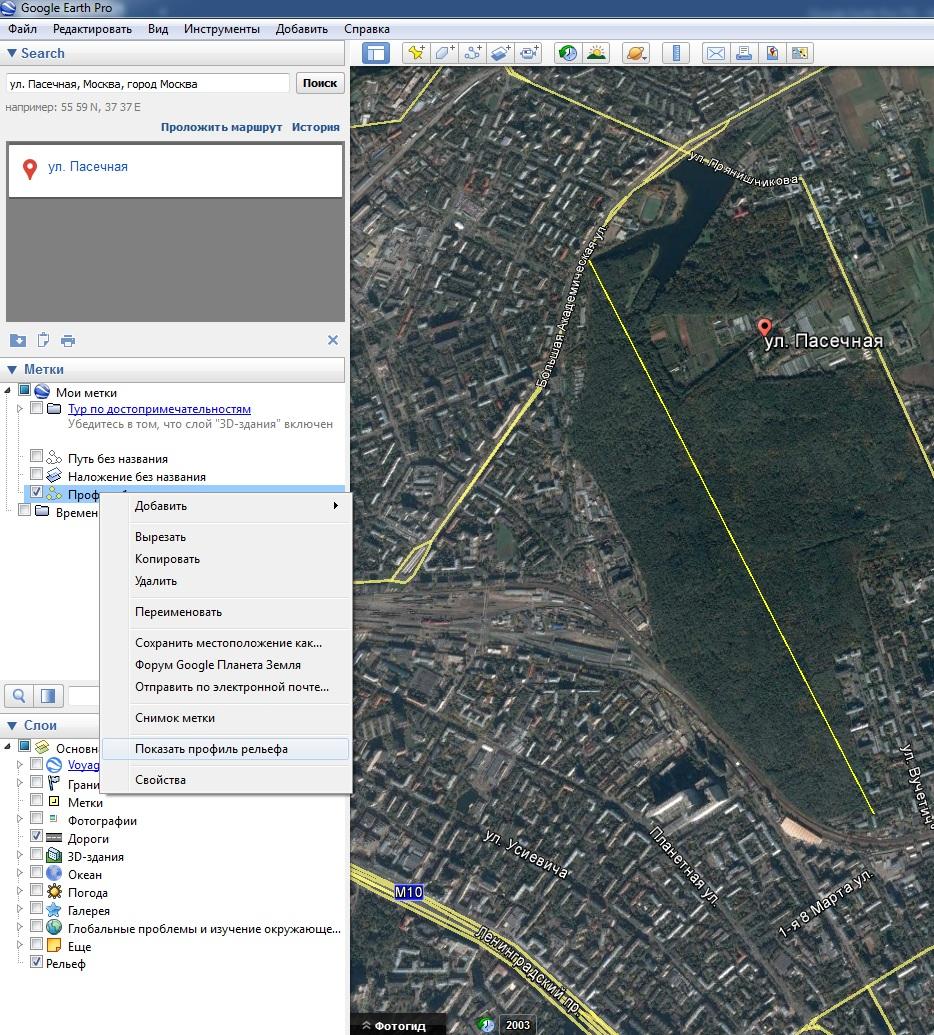Select the Ruler measuring tool
Viewport: 934px width, 1035px height.
coord(677,54)
